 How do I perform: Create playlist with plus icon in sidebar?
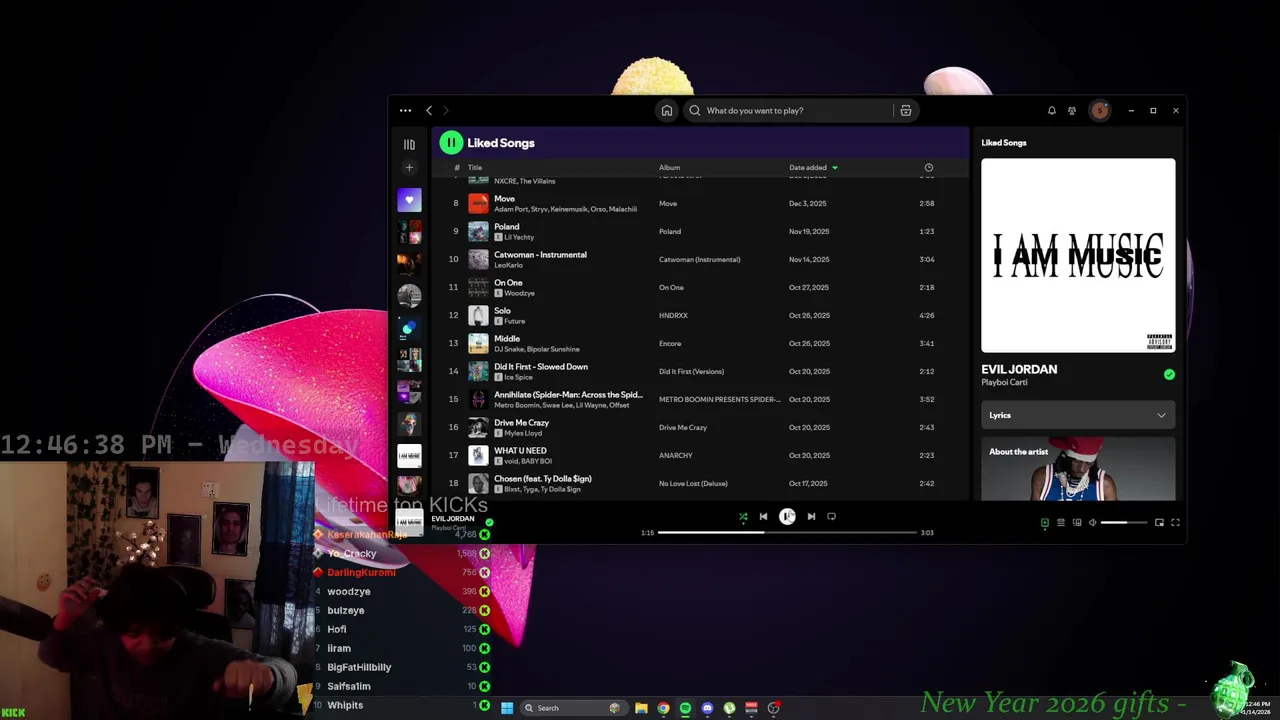409,168
